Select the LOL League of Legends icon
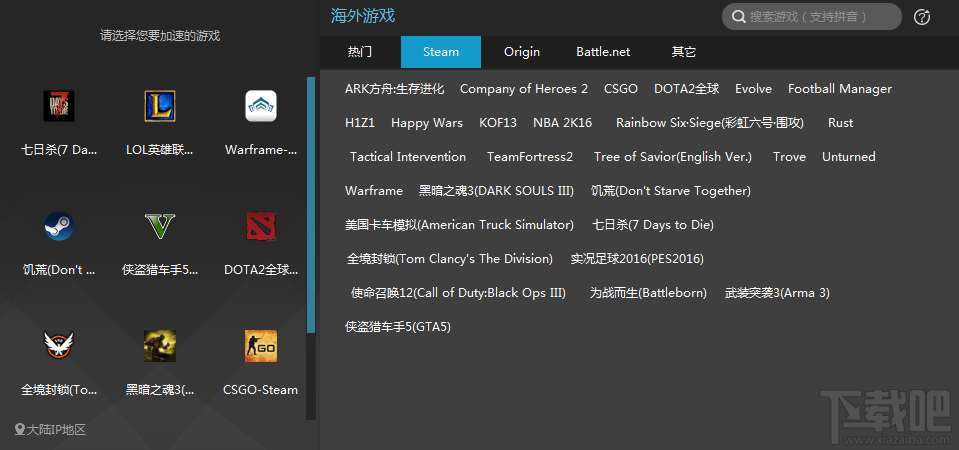 click(160, 106)
